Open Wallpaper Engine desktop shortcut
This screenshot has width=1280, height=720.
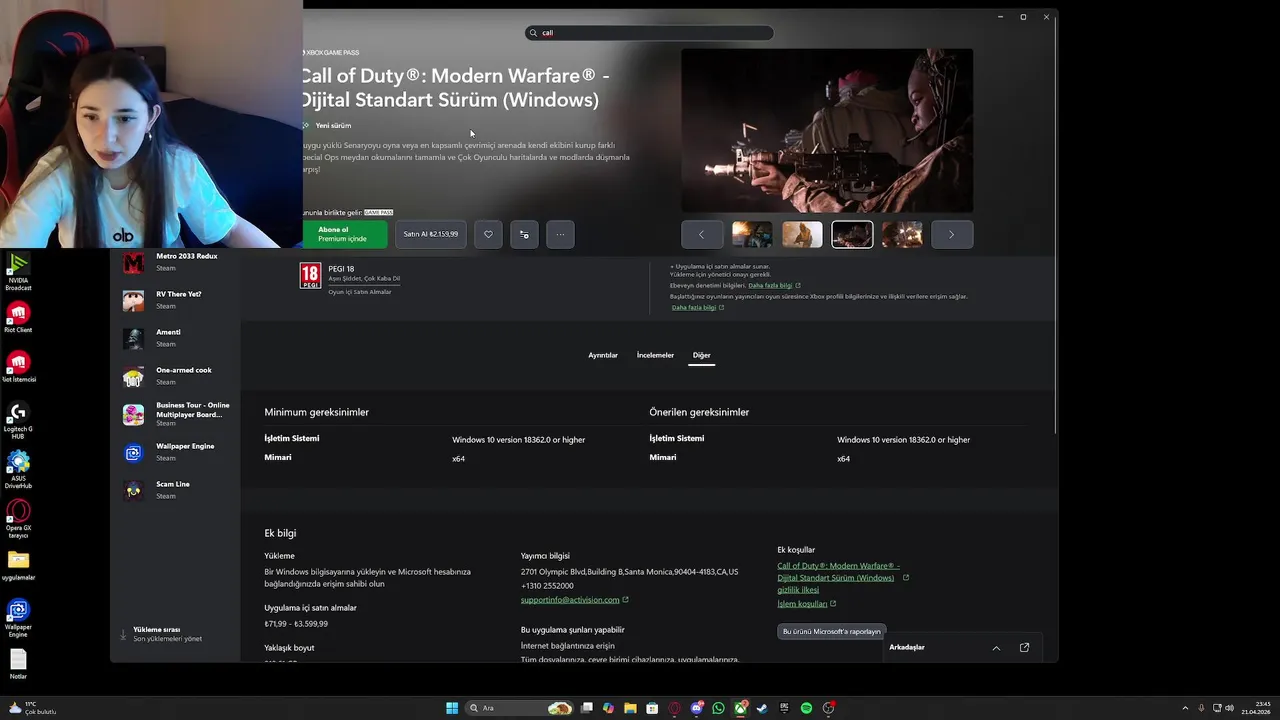pos(18,619)
